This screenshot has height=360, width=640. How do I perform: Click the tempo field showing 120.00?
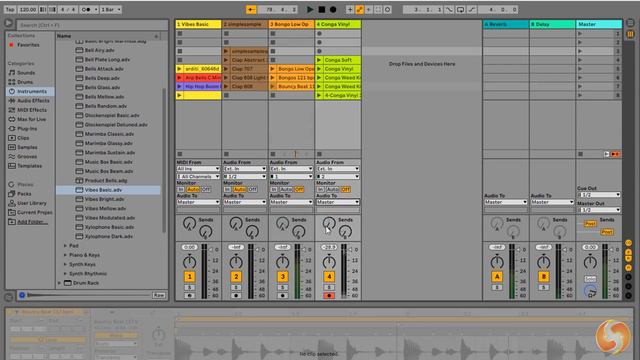[28, 9]
